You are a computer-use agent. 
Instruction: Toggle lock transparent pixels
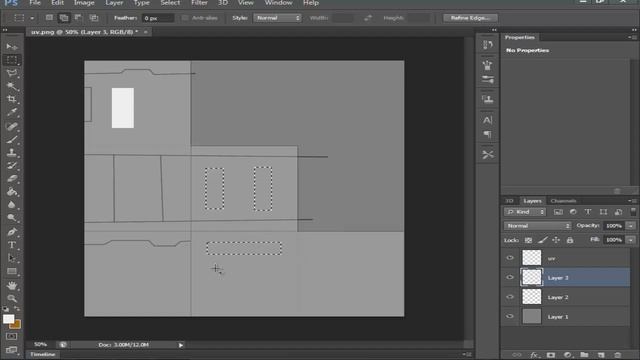(528, 240)
